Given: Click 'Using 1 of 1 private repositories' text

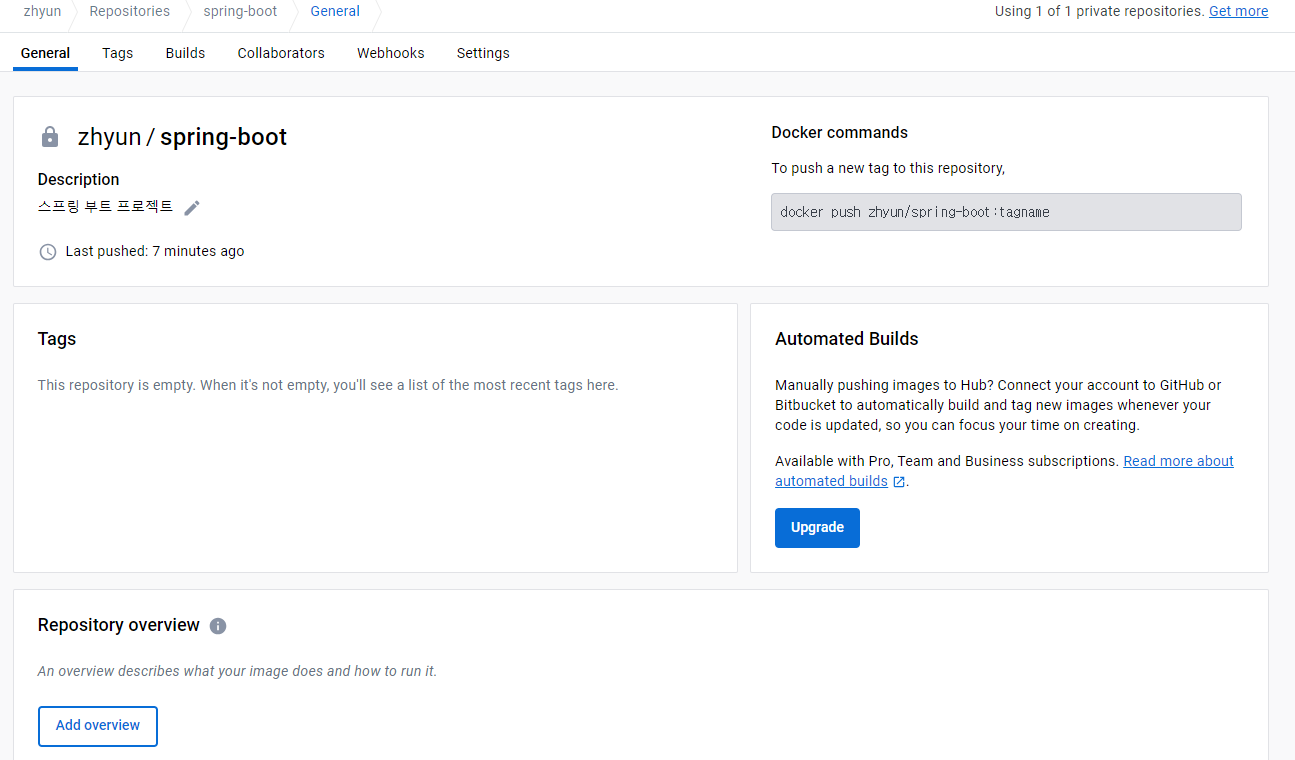Looking at the screenshot, I should point(1099,11).
